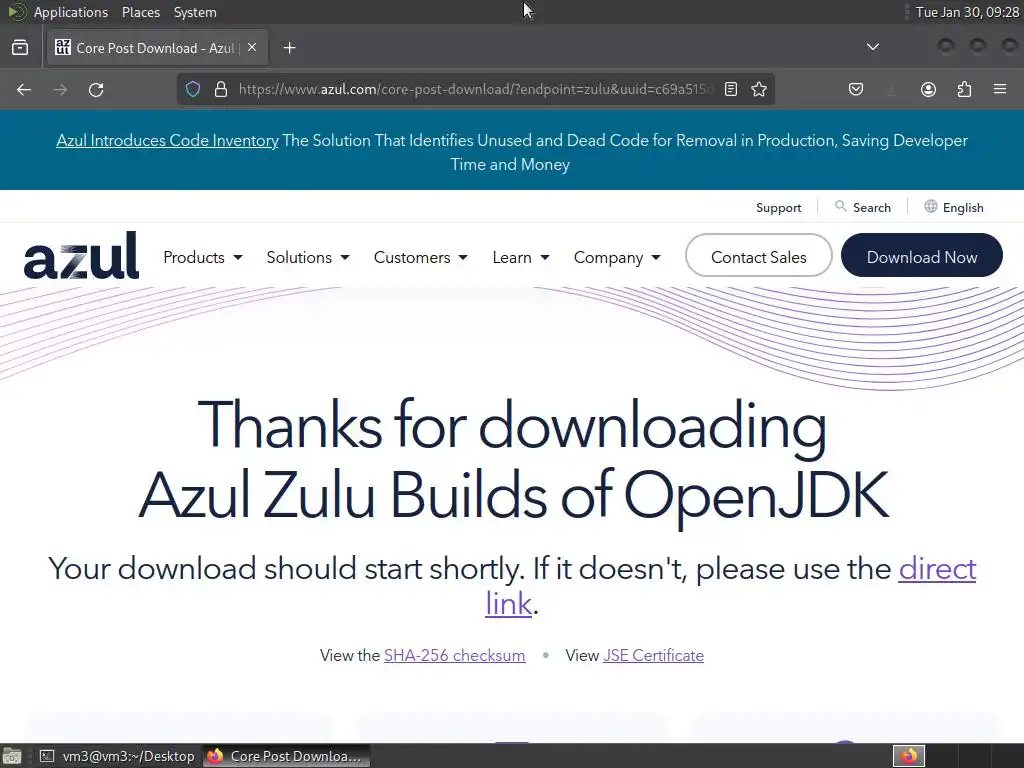Switch to the vm3@vm3 terminal taskbar item
The width and height of the screenshot is (1024, 768).
pos(117,756)
